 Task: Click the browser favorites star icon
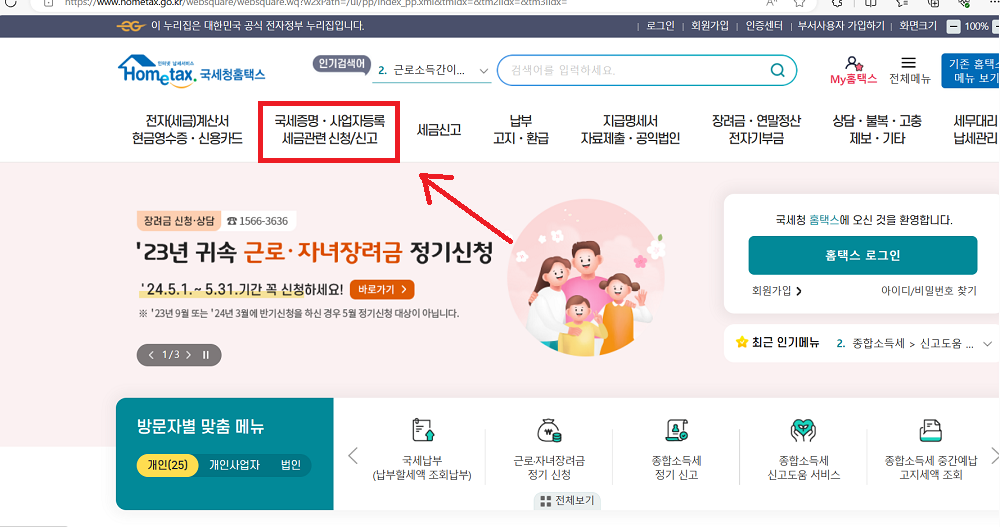tap(799, 3)
